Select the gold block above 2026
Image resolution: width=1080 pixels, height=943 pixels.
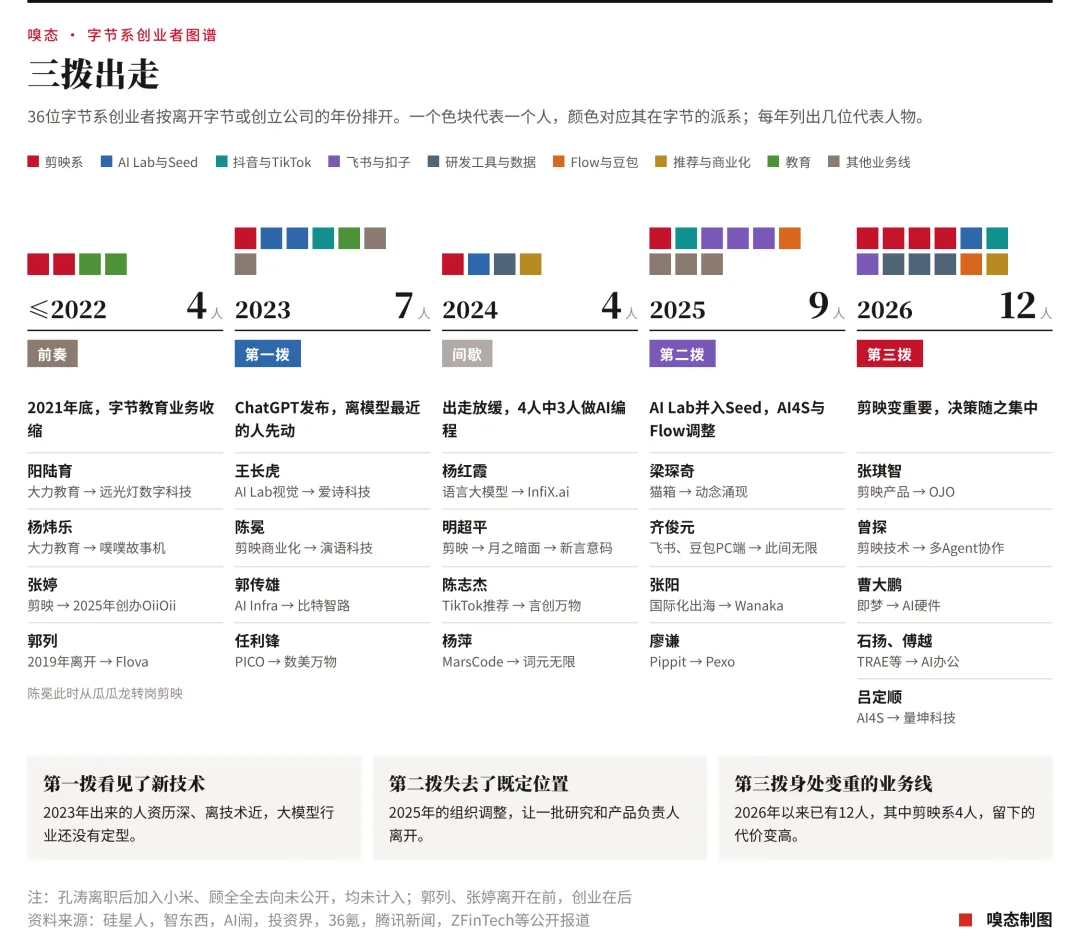click(997, 264)
